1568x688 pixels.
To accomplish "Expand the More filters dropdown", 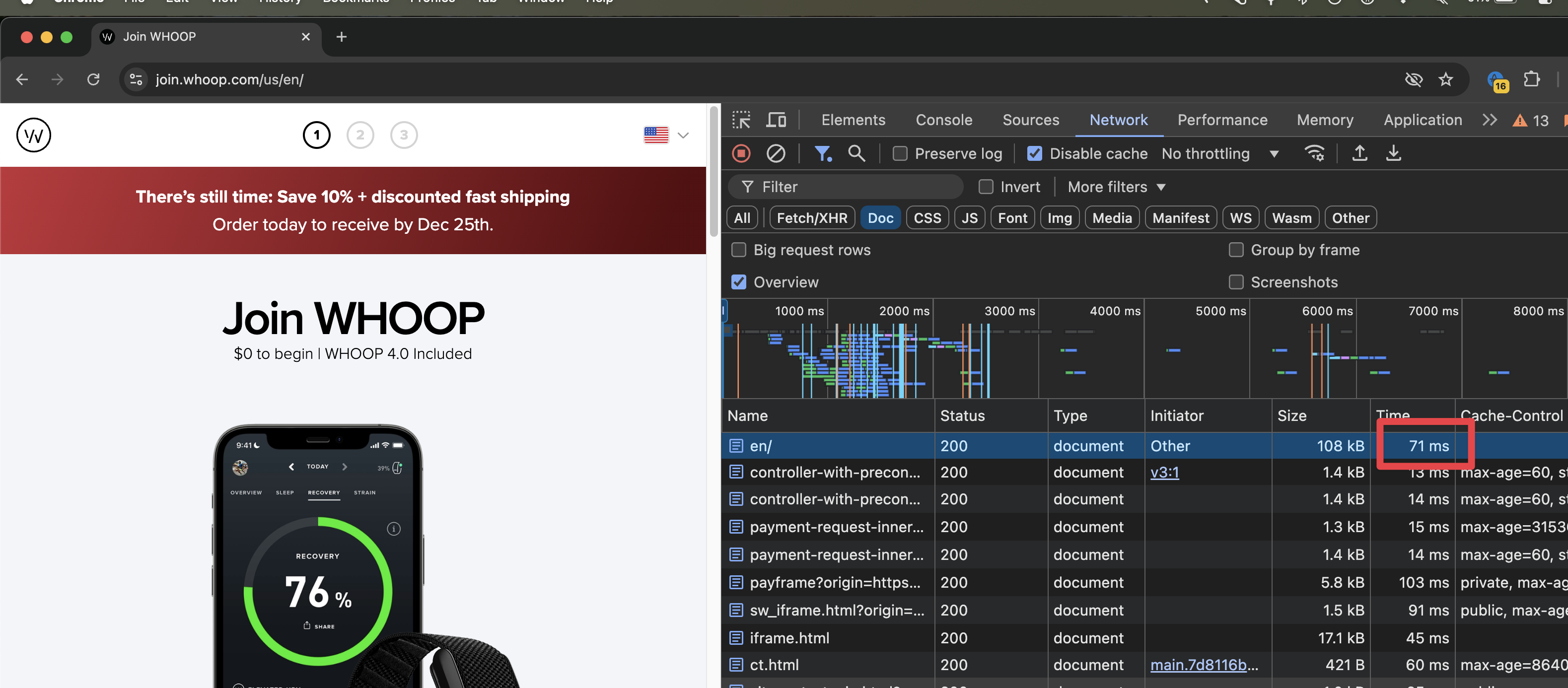I will tap(1116, 187).
